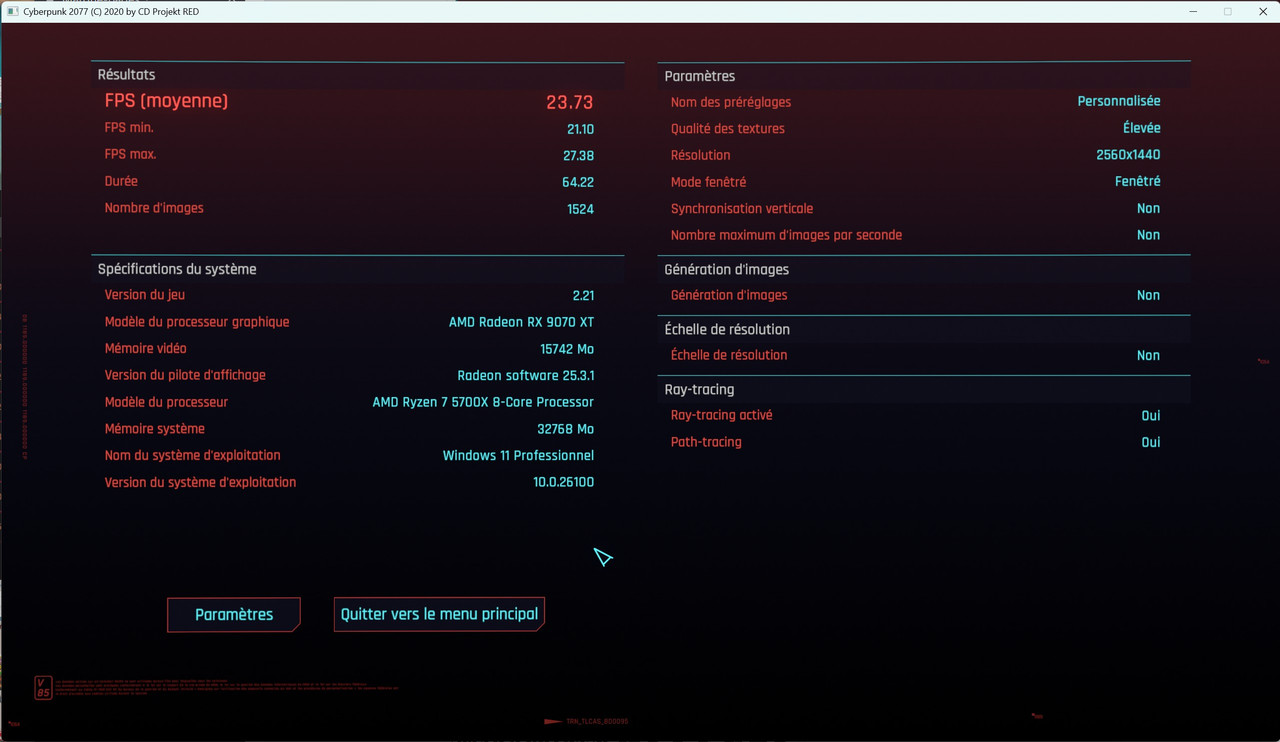This screenshot has width=1280, height=742.
Task: Click the window title text 'Cyberpunk 2077 (C) 2020 by CD Projekt RED'
Action: (x=111, y=12)
